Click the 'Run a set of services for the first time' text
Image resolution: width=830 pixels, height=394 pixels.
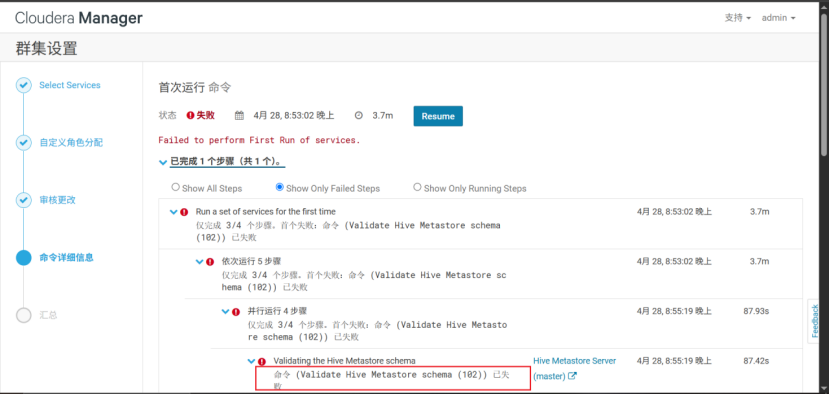266,211
